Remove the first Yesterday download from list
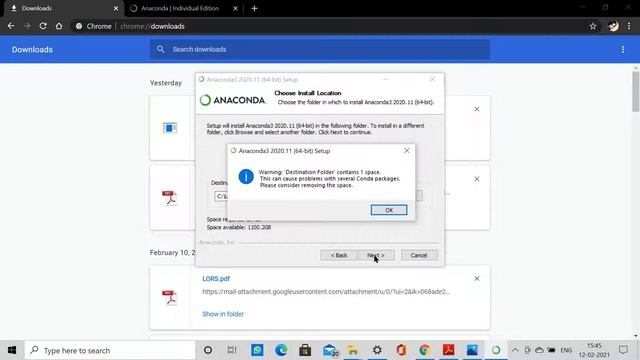The image size is (640, 360). click(477, 109)
